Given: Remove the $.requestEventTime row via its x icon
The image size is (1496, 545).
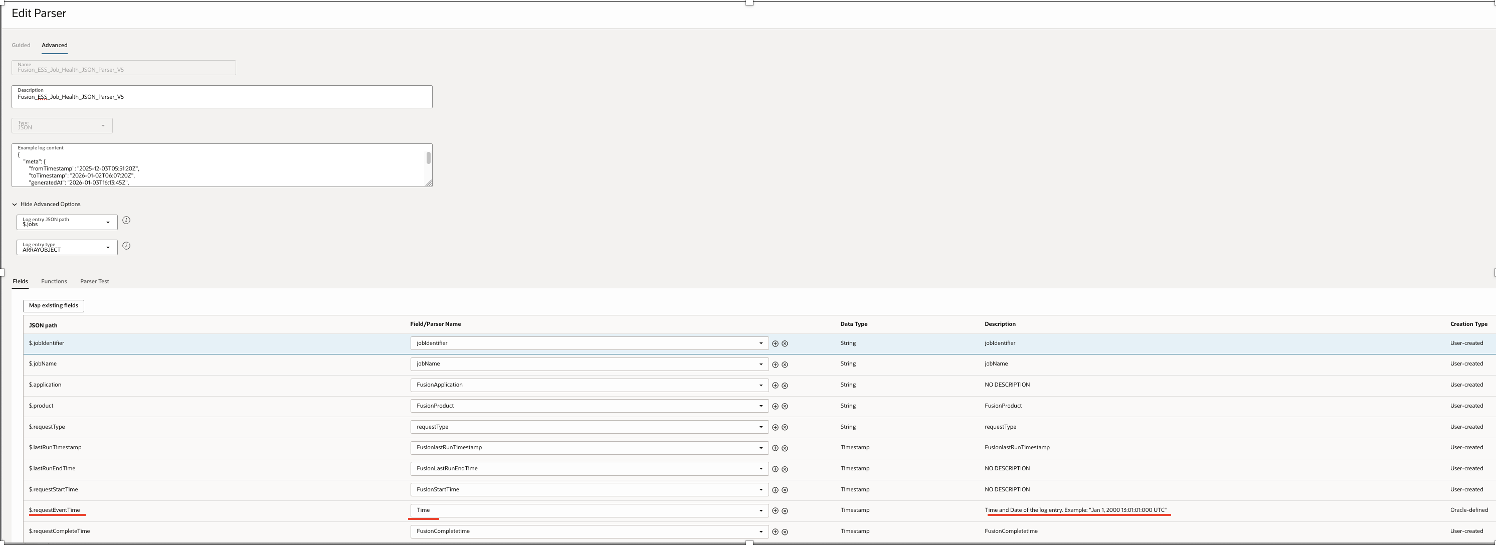Looking at the screenshot, I should pyautogui.click(x=785, y=510).
